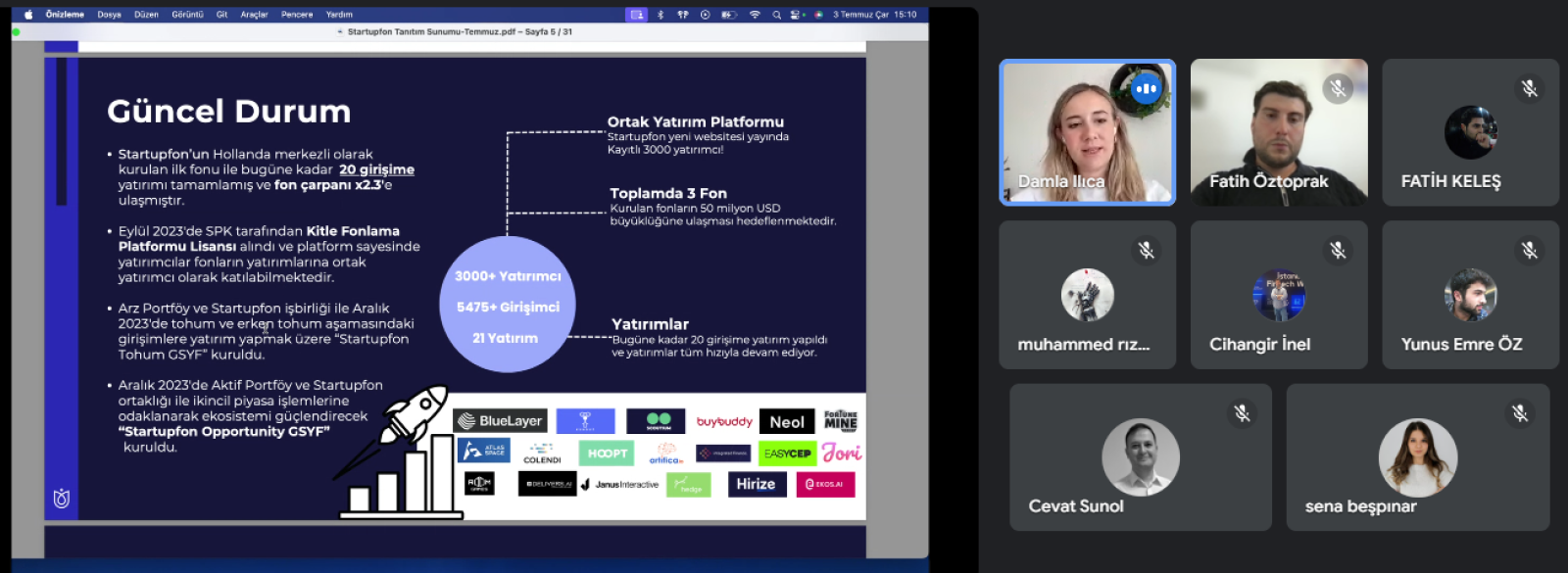Click the Startupfon Opportunity GSYF bold text
1568x573 pixels.
[x=224, y=432]
